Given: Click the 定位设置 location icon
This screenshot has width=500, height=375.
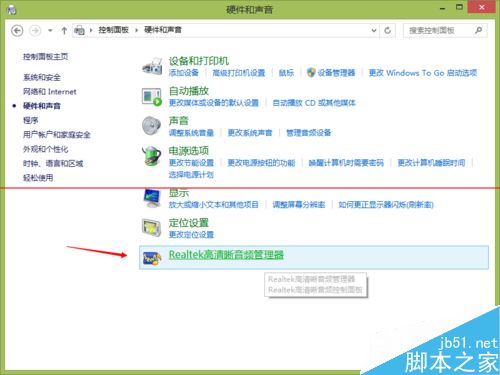Looking at the screenshot, I should [x=152, y=228].
